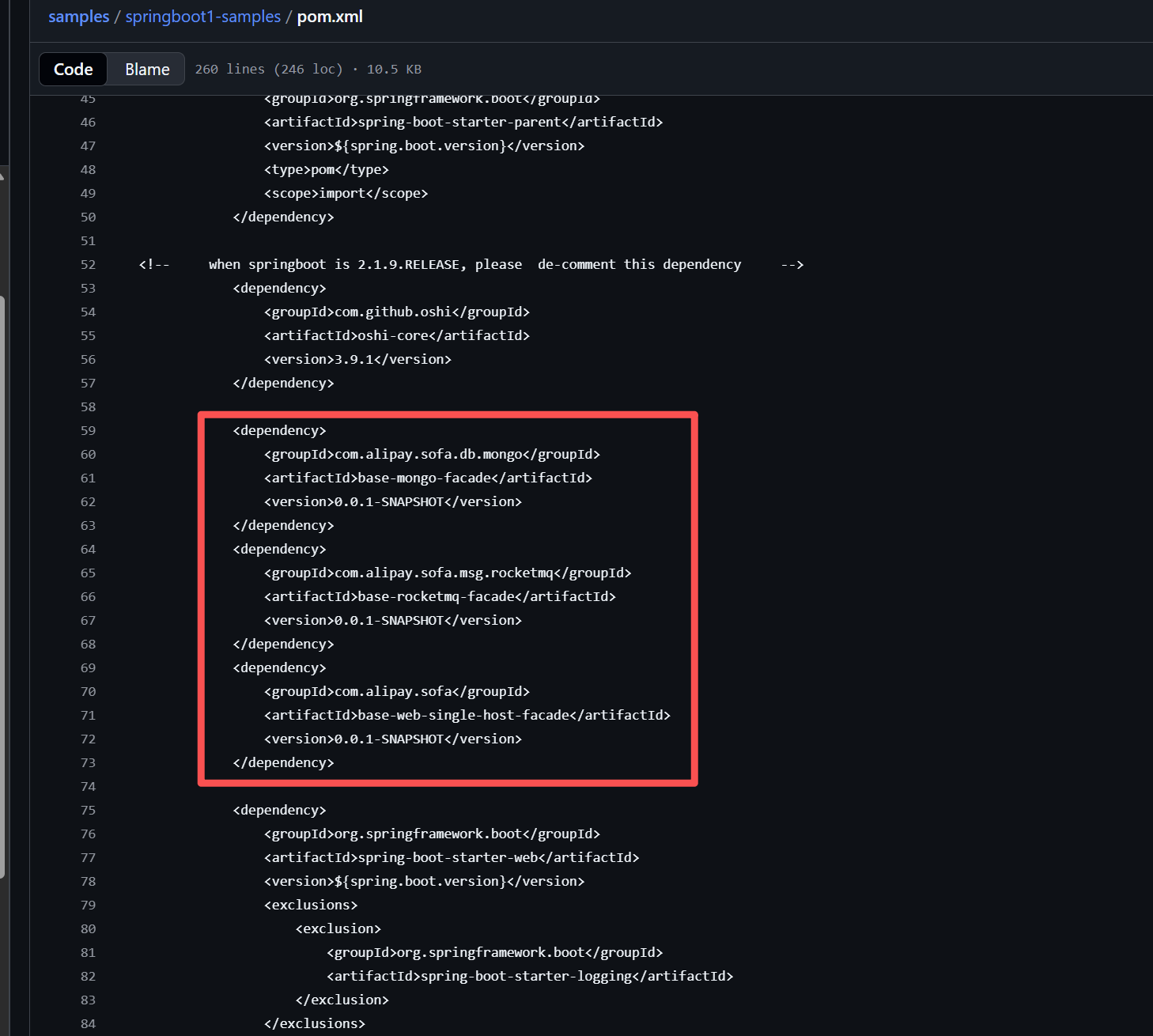Click the base-rocketmq-facade artifactId line
Image resolution: width=1153 pixels, height=1036 pixels.
tap(440, 597)
